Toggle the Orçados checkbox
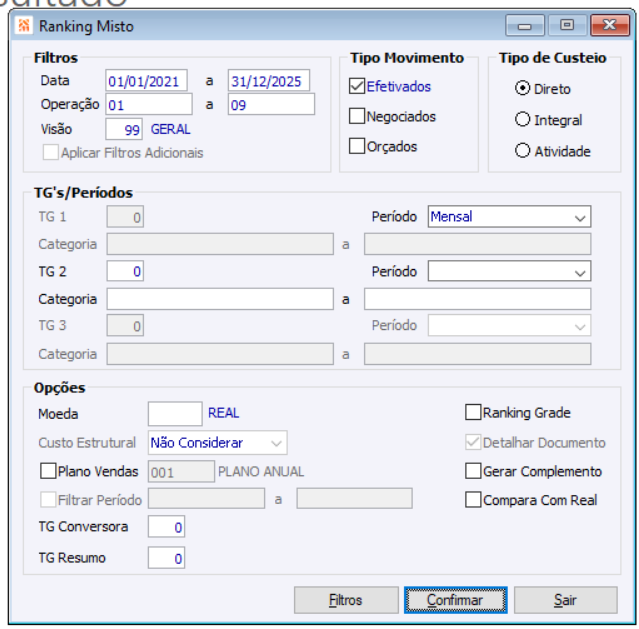This screenshot has width=639, height=629. 357,146
